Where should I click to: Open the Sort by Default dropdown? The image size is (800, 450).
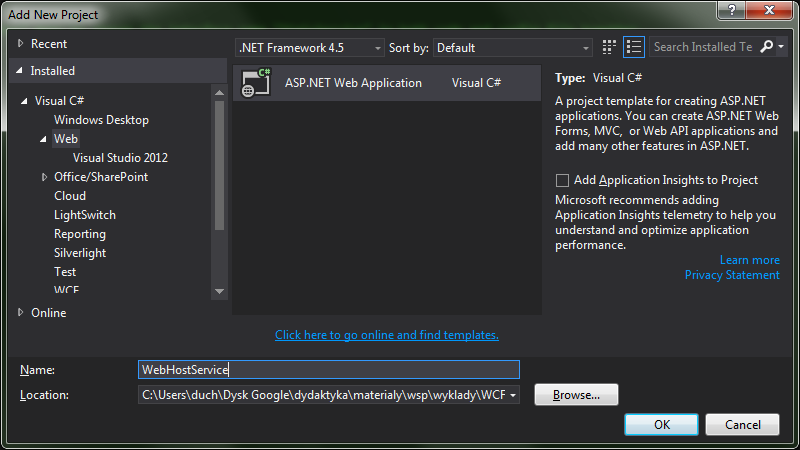512,47
